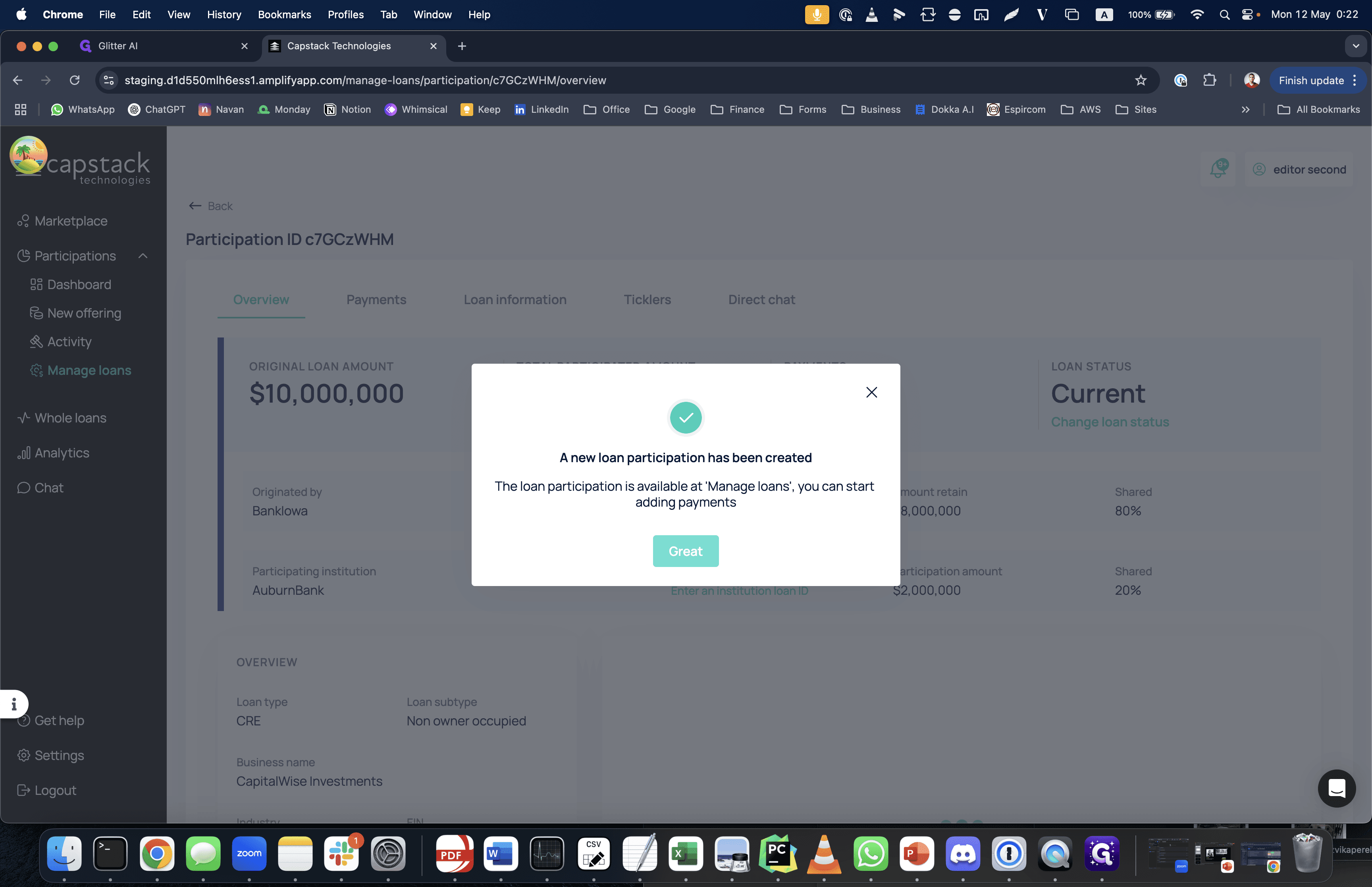Open the Loan information tab
Viewport: 1372px width, 887px height.
click(515, 299)
